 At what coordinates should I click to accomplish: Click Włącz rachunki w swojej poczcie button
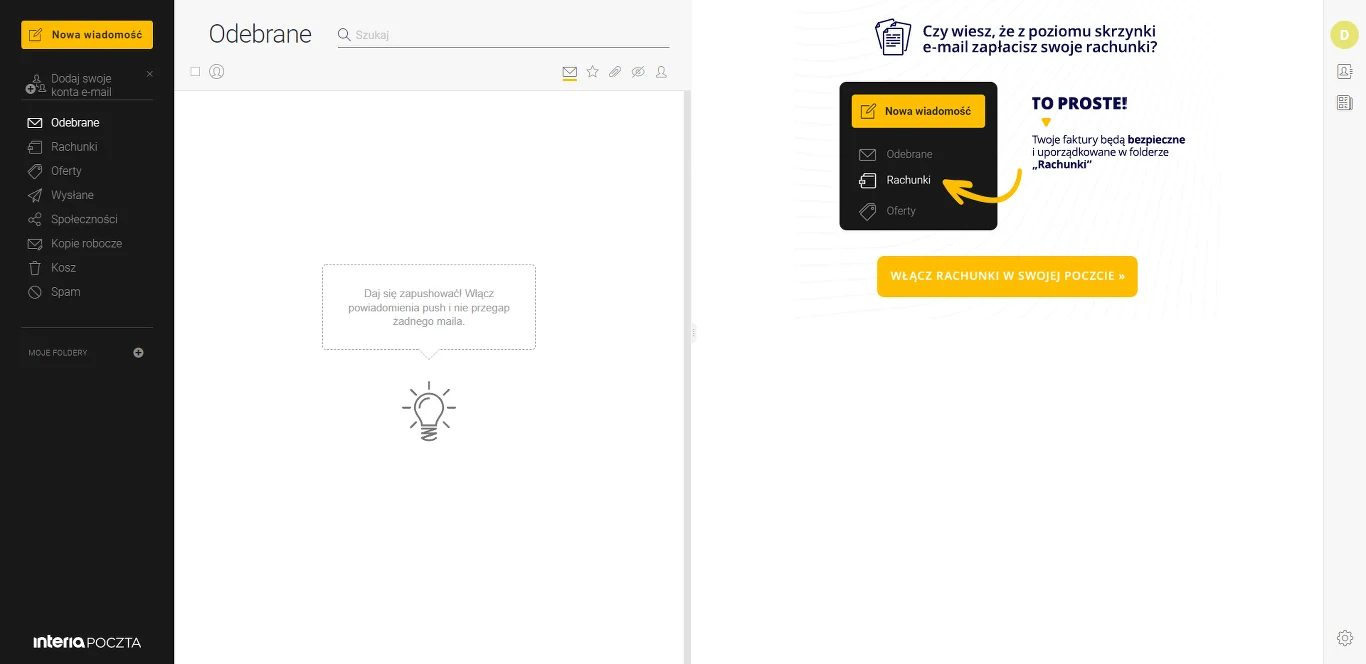tap(1007, 276)
